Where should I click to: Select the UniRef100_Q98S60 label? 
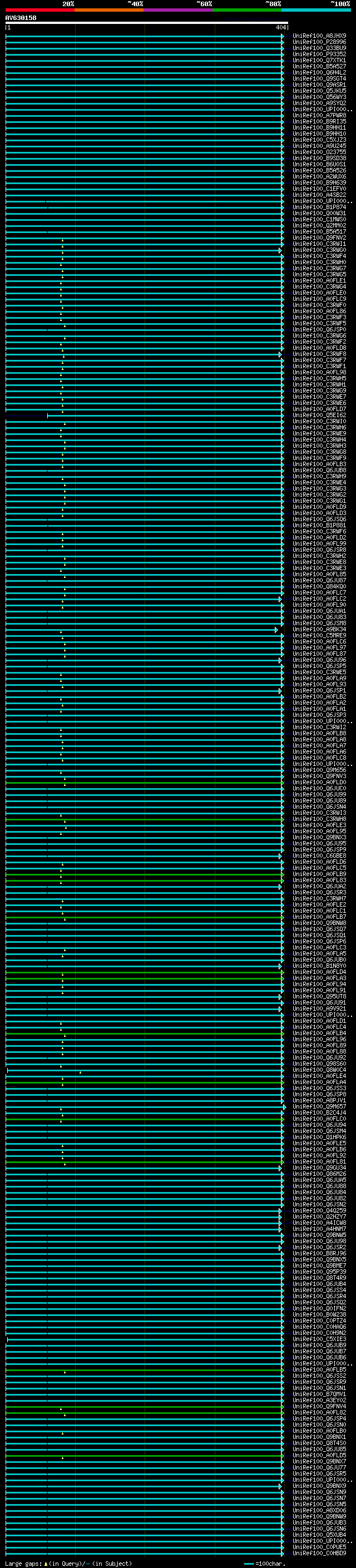tap(319, 1064)
